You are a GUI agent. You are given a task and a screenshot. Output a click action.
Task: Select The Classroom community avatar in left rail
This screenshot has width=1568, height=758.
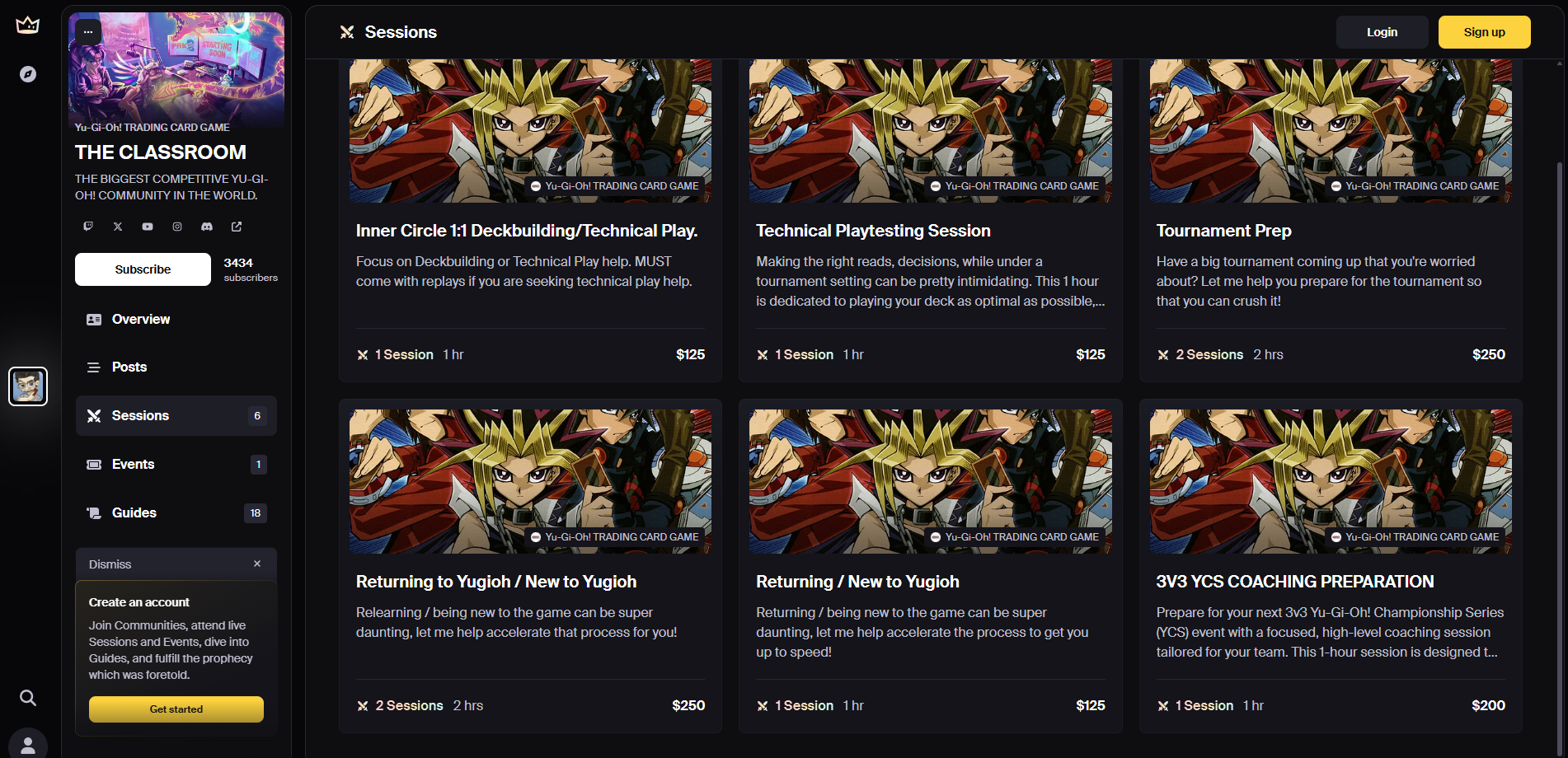28,386
